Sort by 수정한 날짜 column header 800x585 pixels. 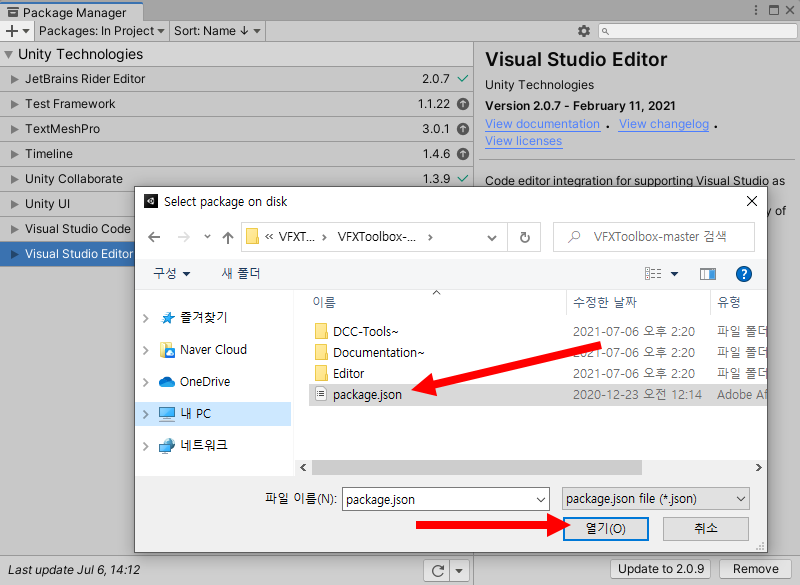[x=605, y=302]
